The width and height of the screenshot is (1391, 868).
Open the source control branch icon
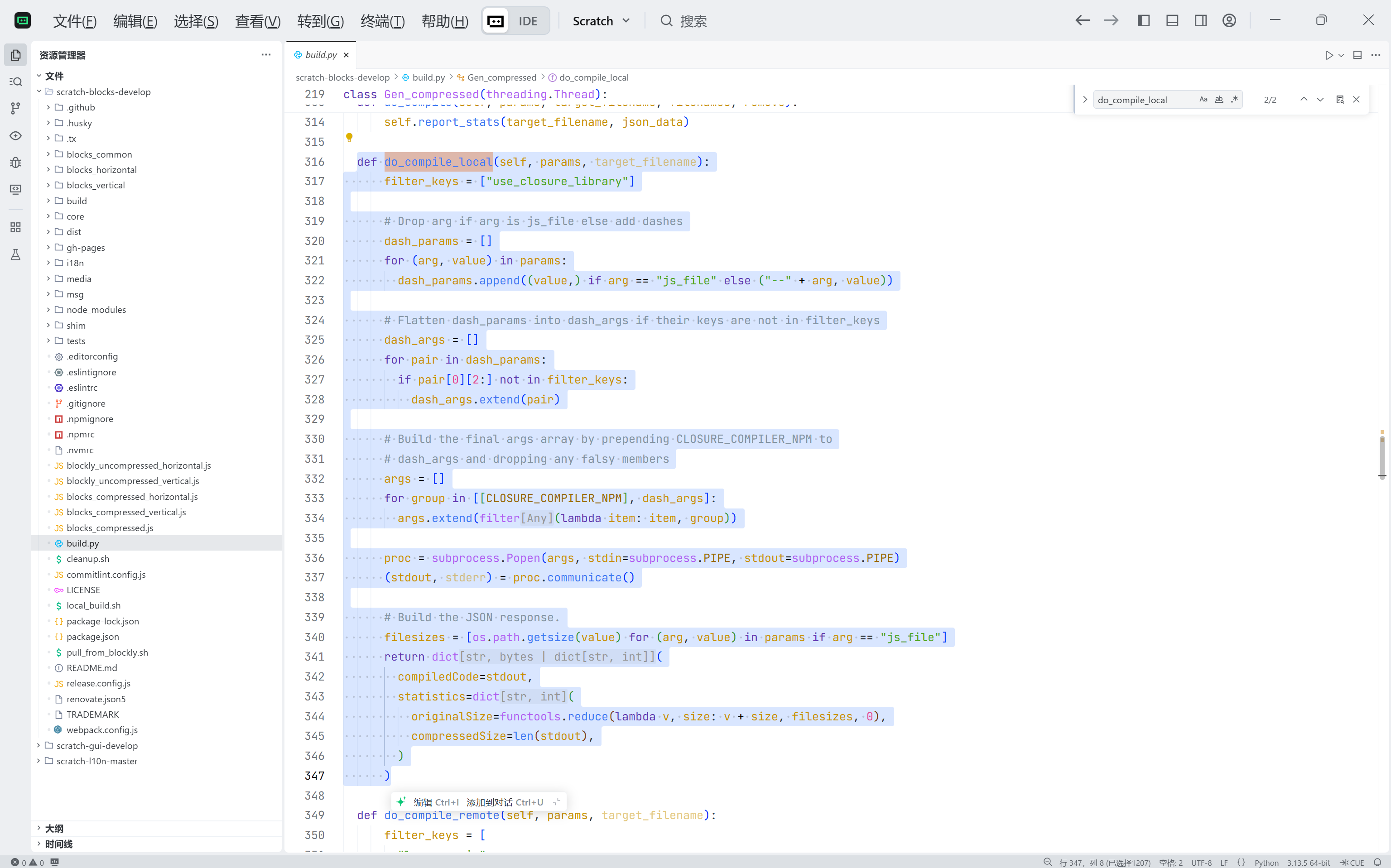click(x=15, y=108)
